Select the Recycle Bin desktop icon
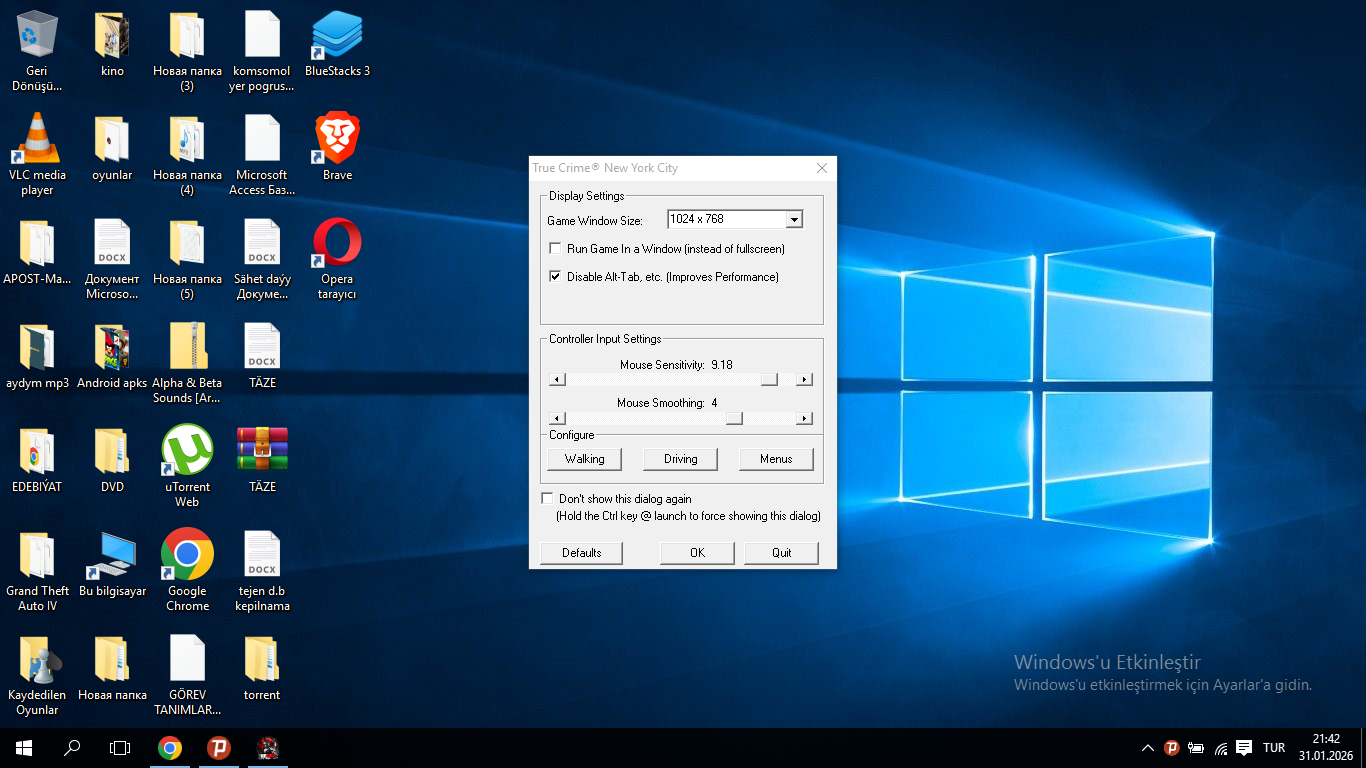Image resolution: width=1366 pixels, height=768 pixels. click(x=37, y=52)
